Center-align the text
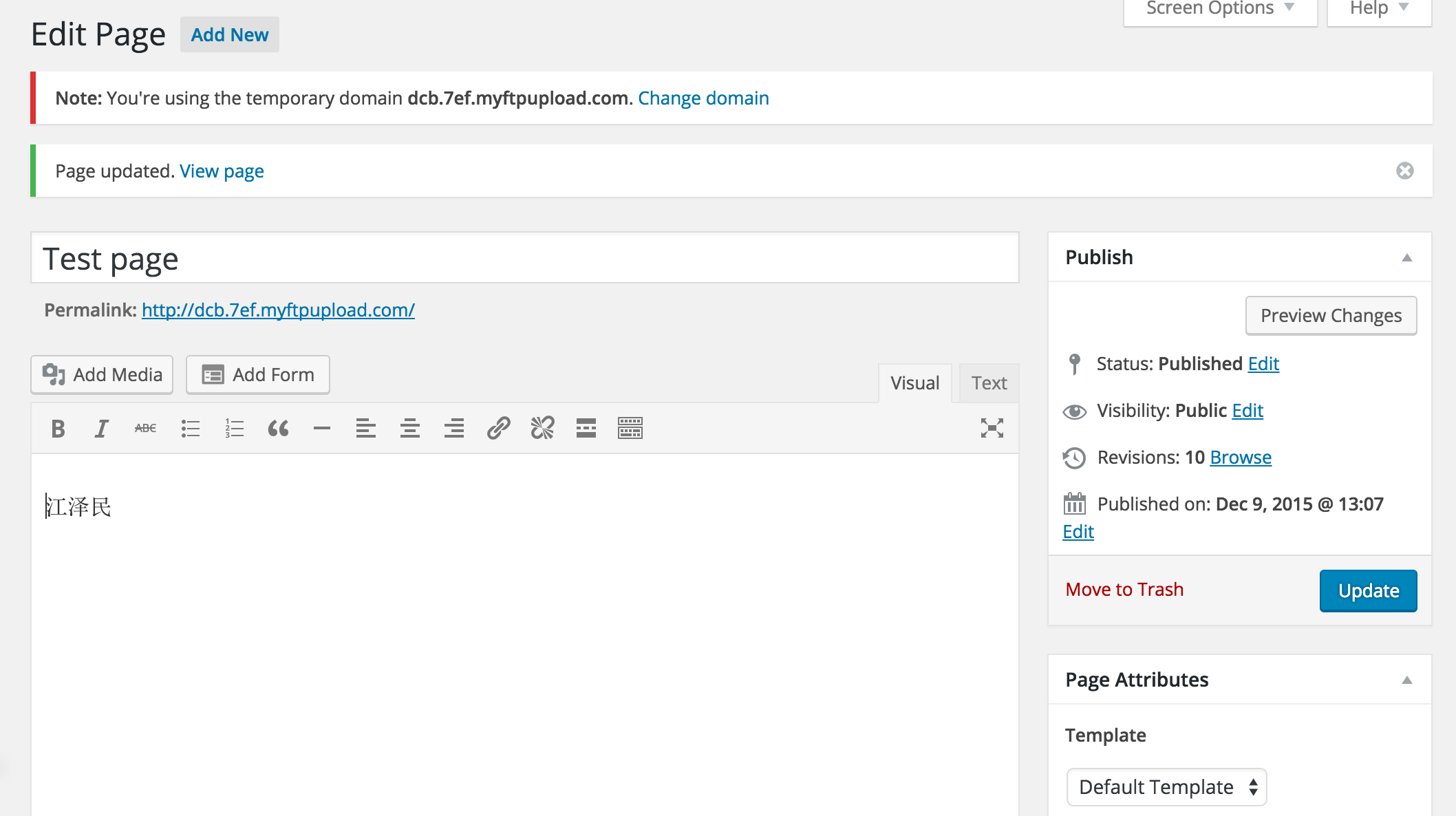Viewport: 1456px width, 816px height. pyautogui.click(x=410, y=429)
